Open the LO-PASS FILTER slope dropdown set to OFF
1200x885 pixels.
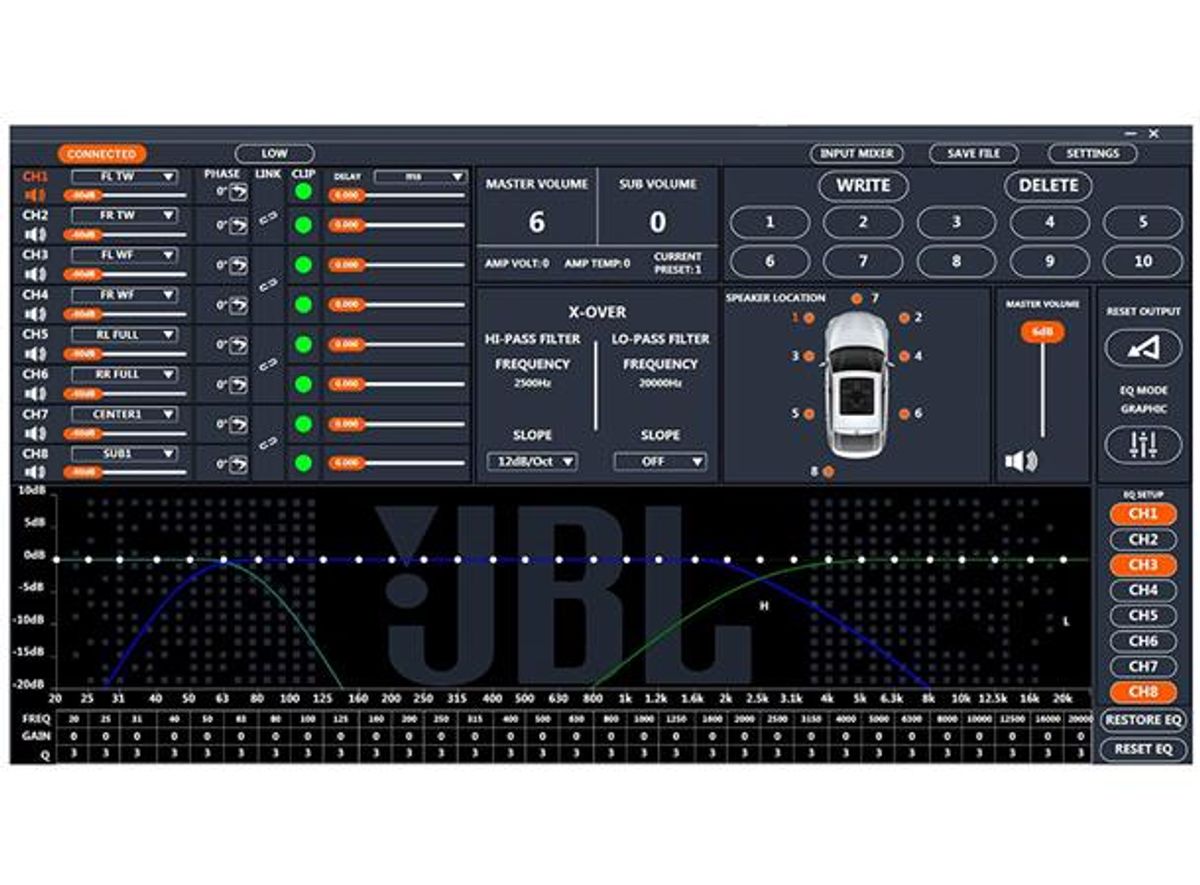pyautogui.click(x=660, y=463)
